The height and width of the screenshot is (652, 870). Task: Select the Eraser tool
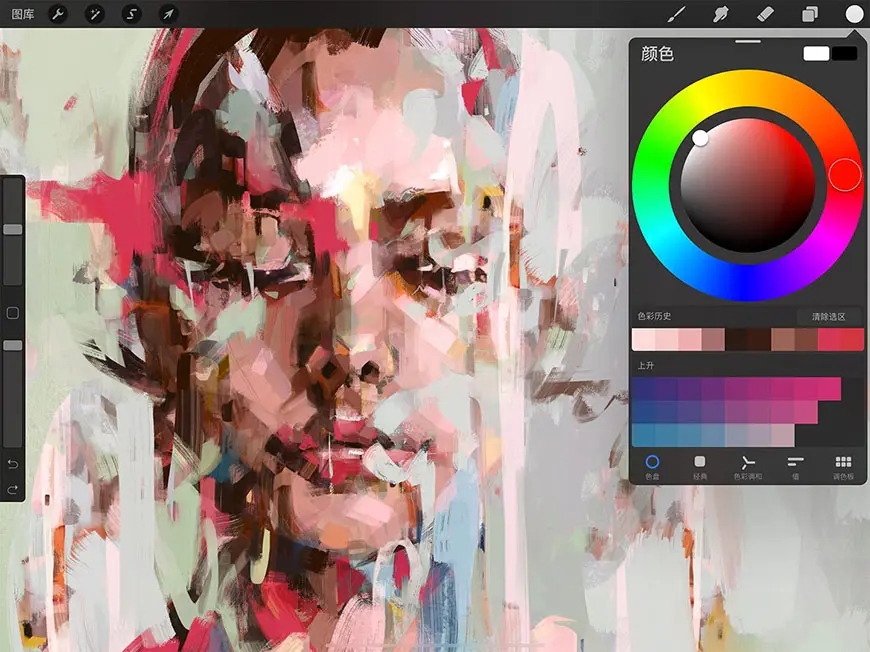765,14
